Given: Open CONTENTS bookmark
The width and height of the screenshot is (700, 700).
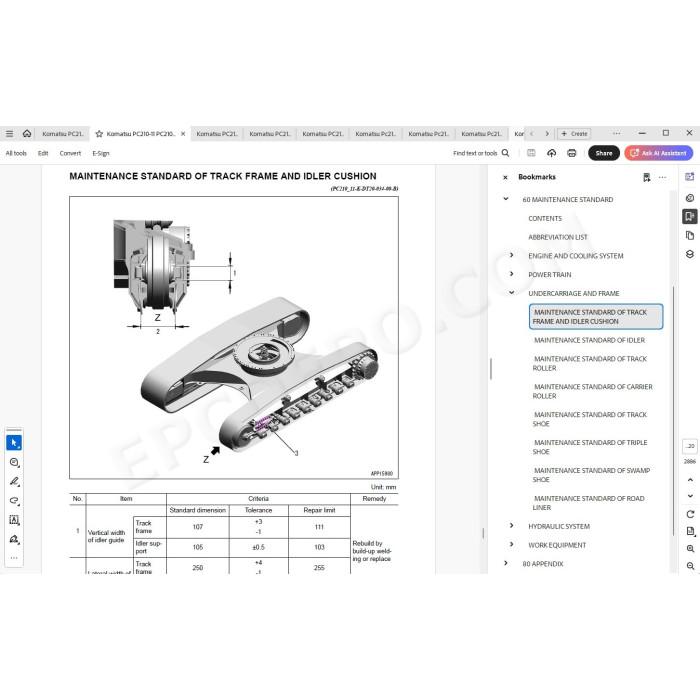Looking at the screenshot, I should coord(545,219).
